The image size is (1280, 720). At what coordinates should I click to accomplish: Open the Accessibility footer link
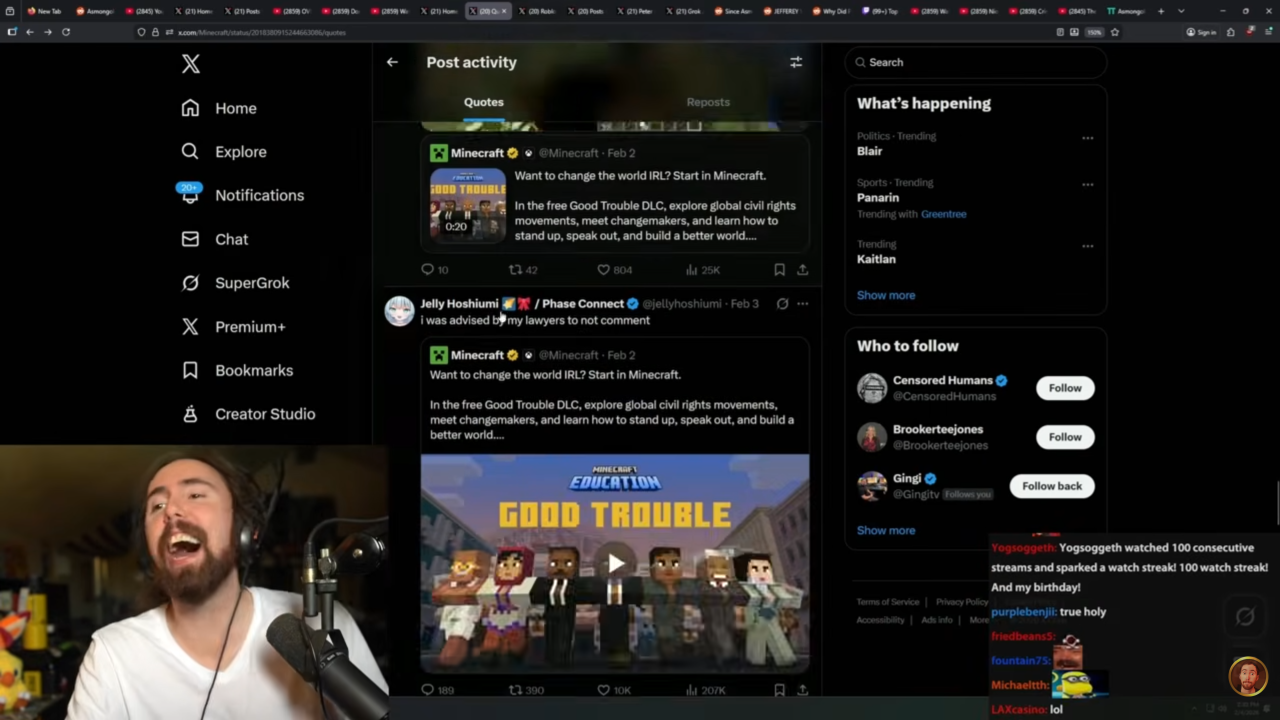(880, 620)
